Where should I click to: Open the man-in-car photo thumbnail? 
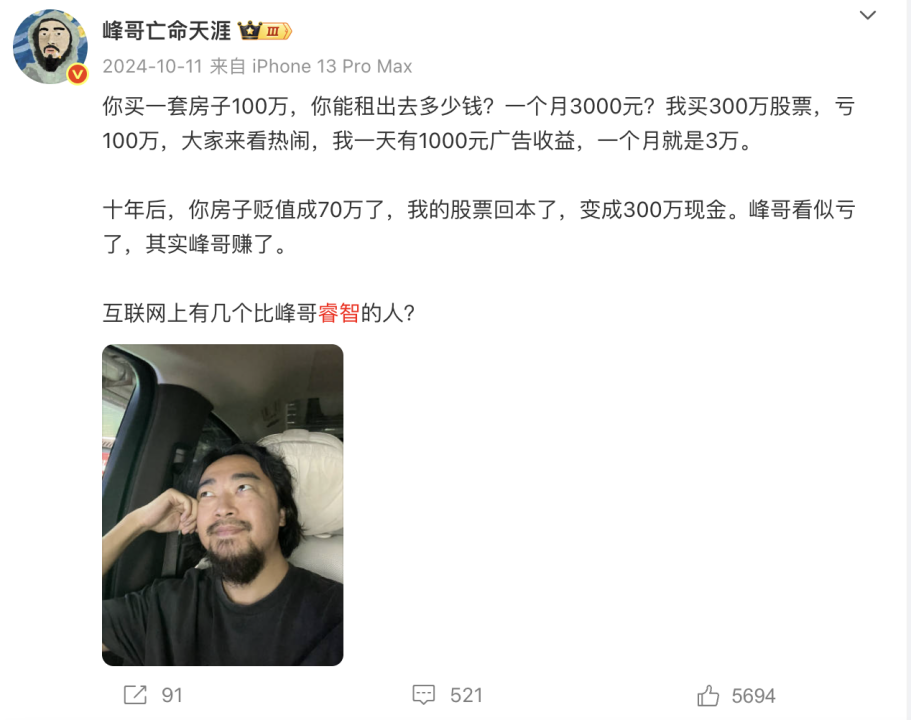pos(223,504)
